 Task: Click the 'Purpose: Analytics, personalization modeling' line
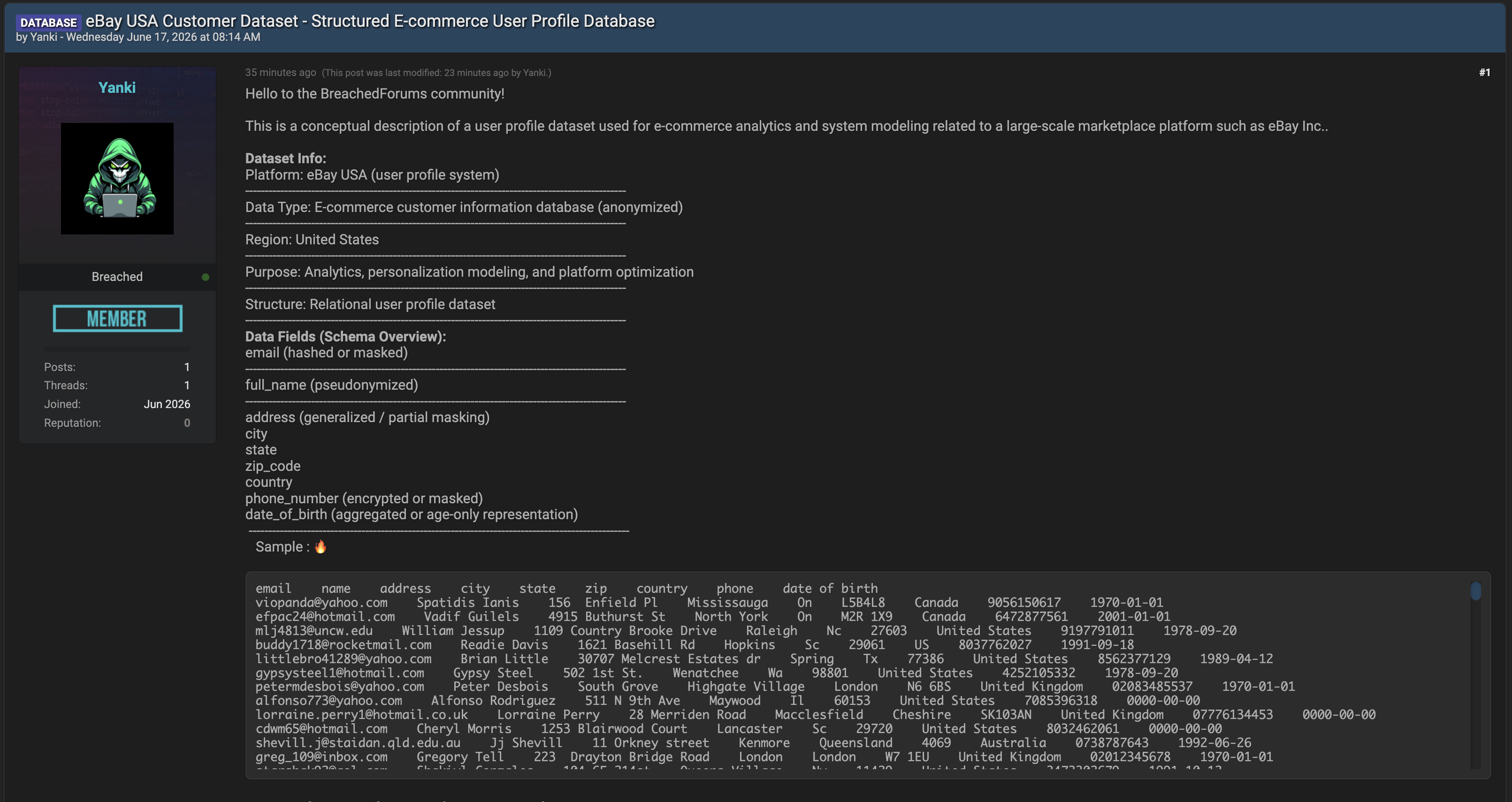coord(469,272)
